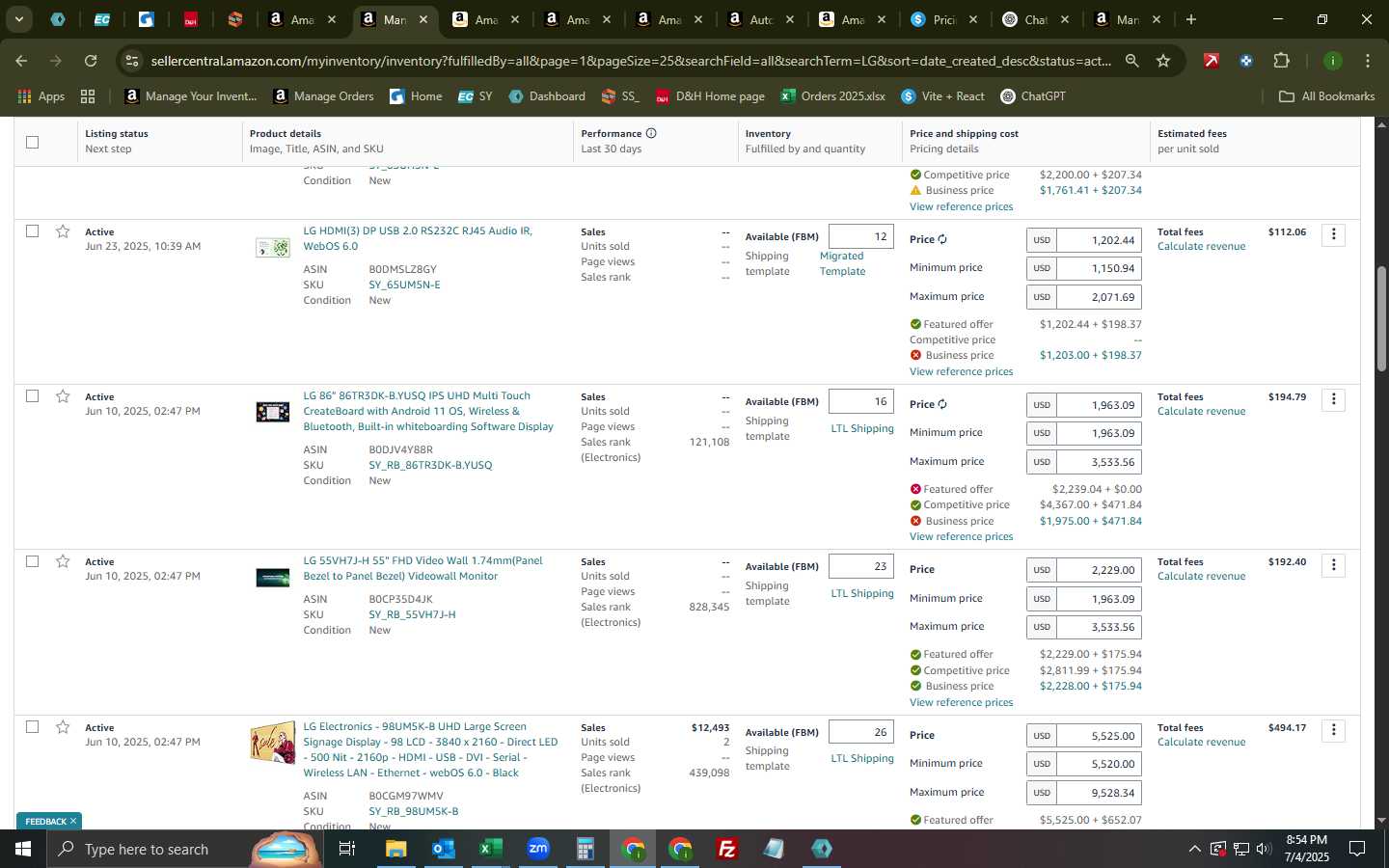Edit quantity field showing 23

(x=860, y=566)
